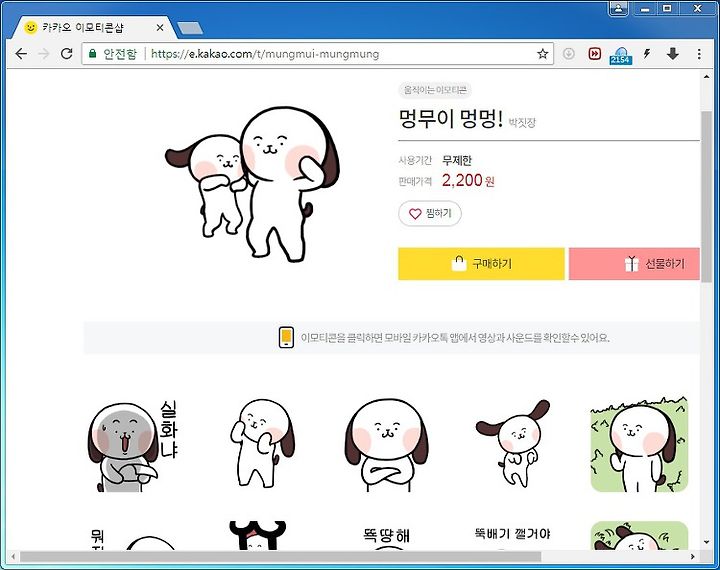Select the 뚝배기 깰거야 emoticon thumbnail

(x=512, y=535)
